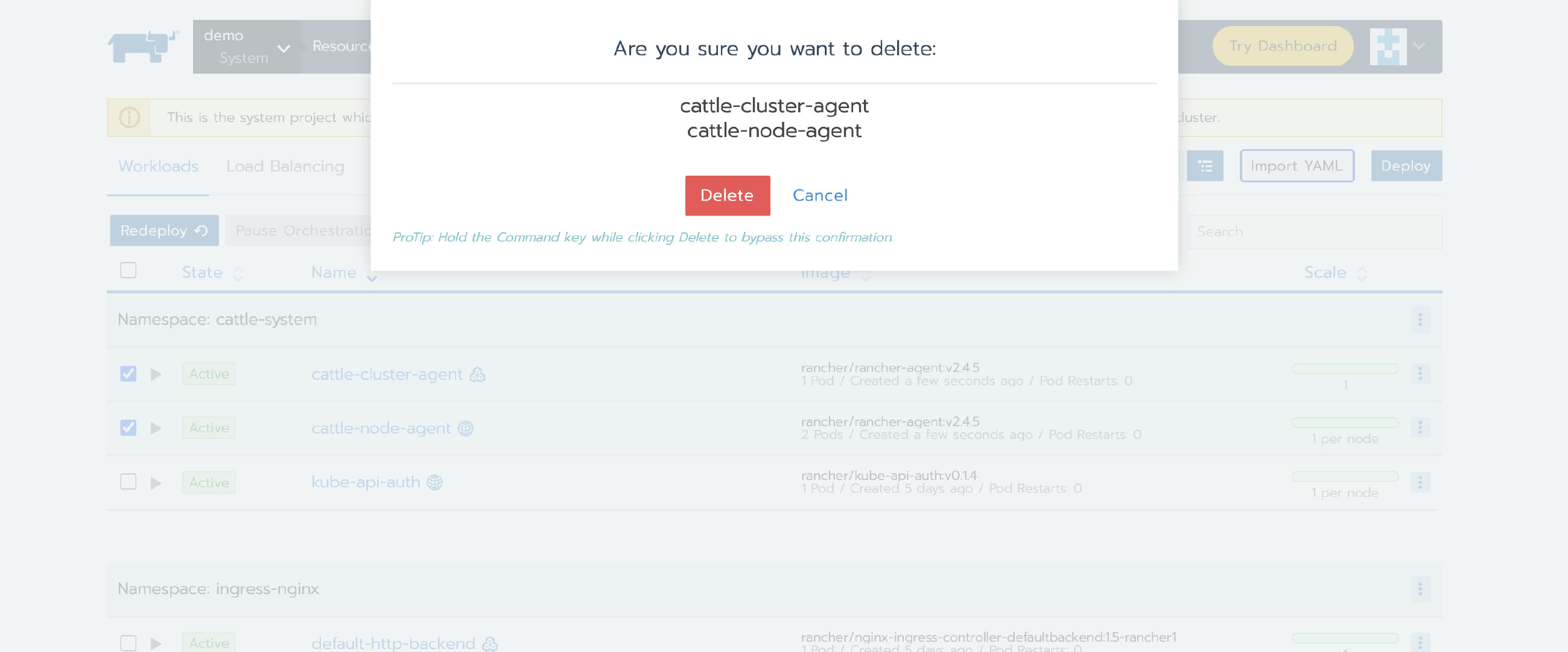Open actions menu for kube-api-auth row
The image size is (1568, 652).
[x=1420, y=482]
